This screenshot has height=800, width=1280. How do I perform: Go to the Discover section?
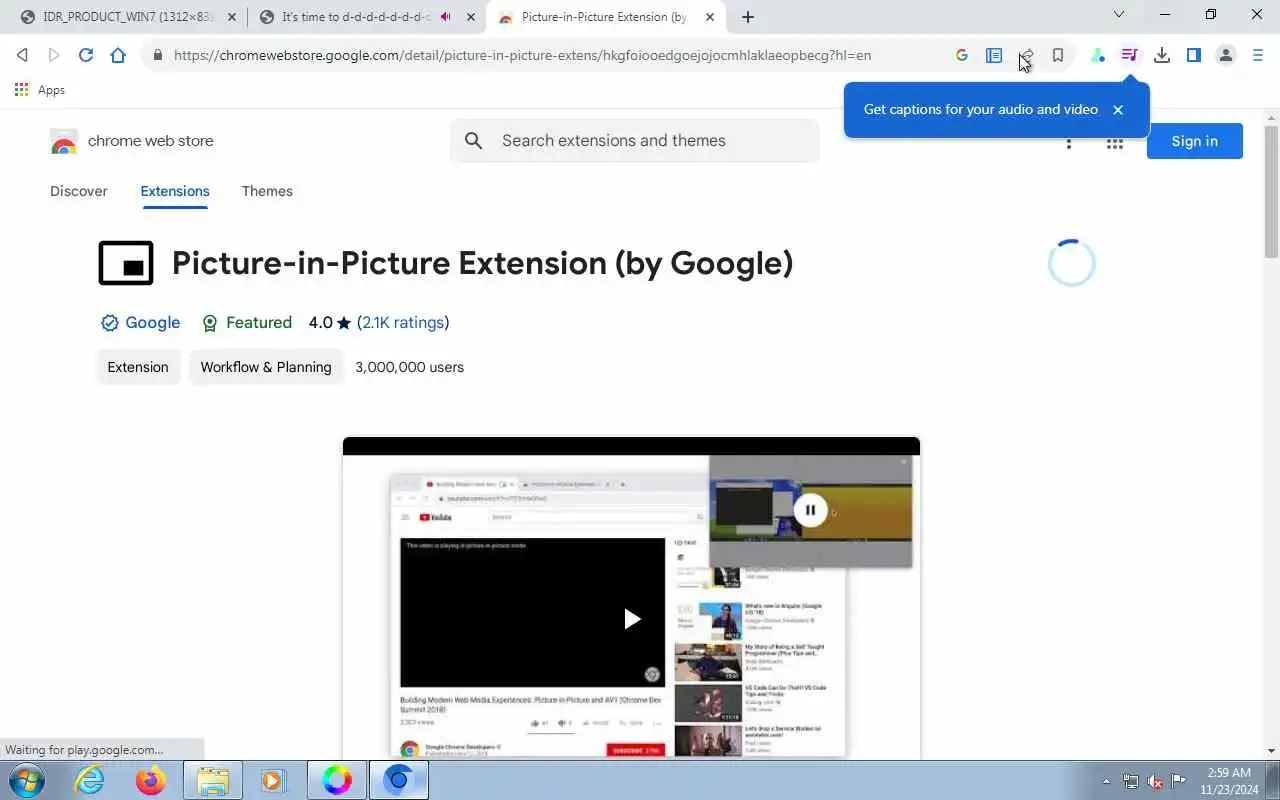79,191
